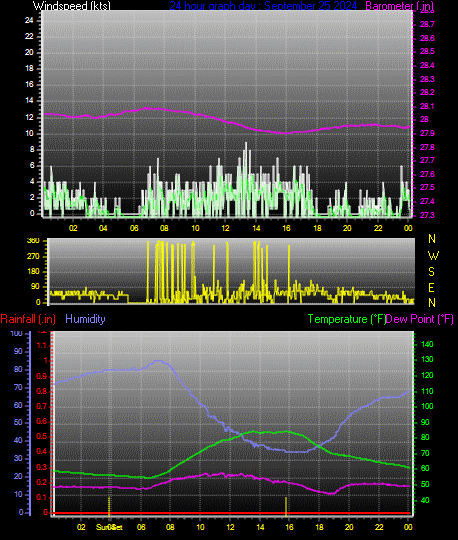Click the 'Barometer (.in)' label
The width and height of the screenshot is (458, 540).
tap(399, 6)
